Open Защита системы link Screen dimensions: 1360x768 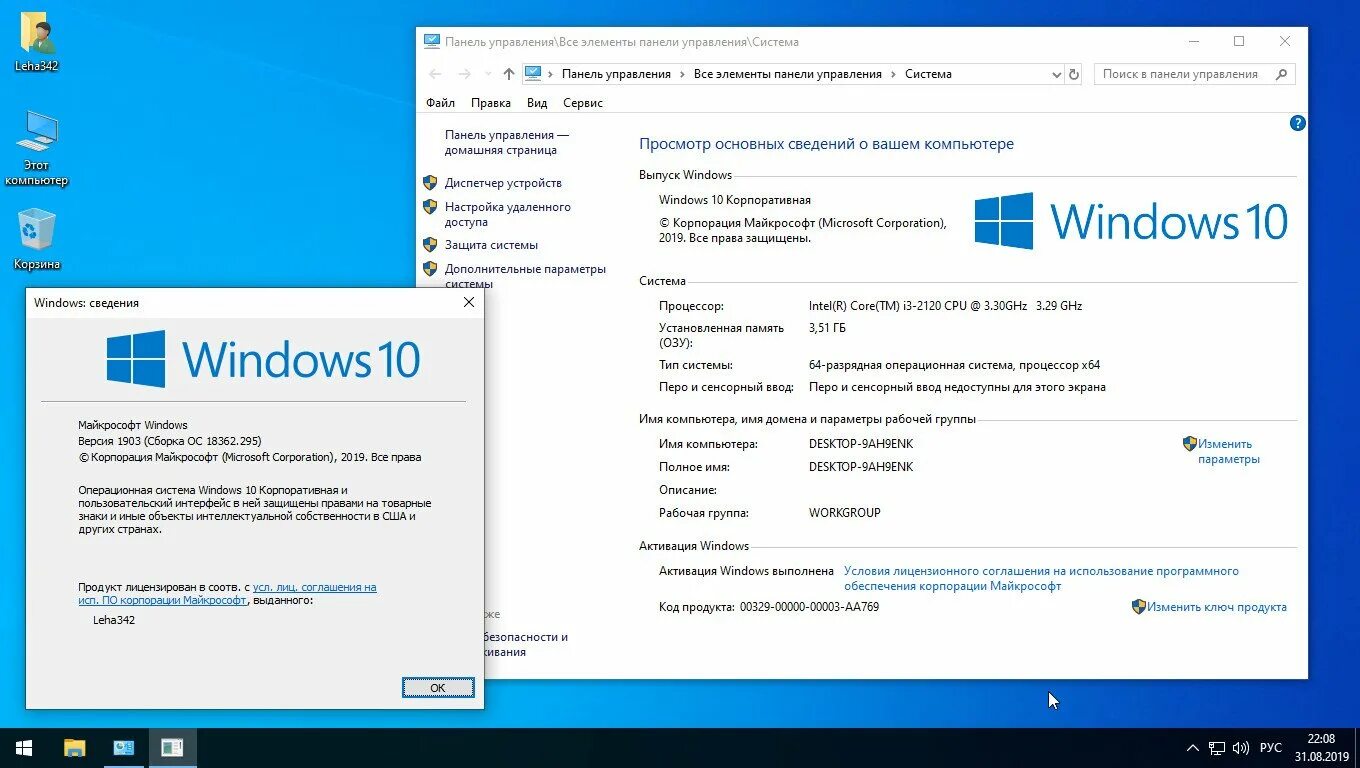click(x=491, y=245)
